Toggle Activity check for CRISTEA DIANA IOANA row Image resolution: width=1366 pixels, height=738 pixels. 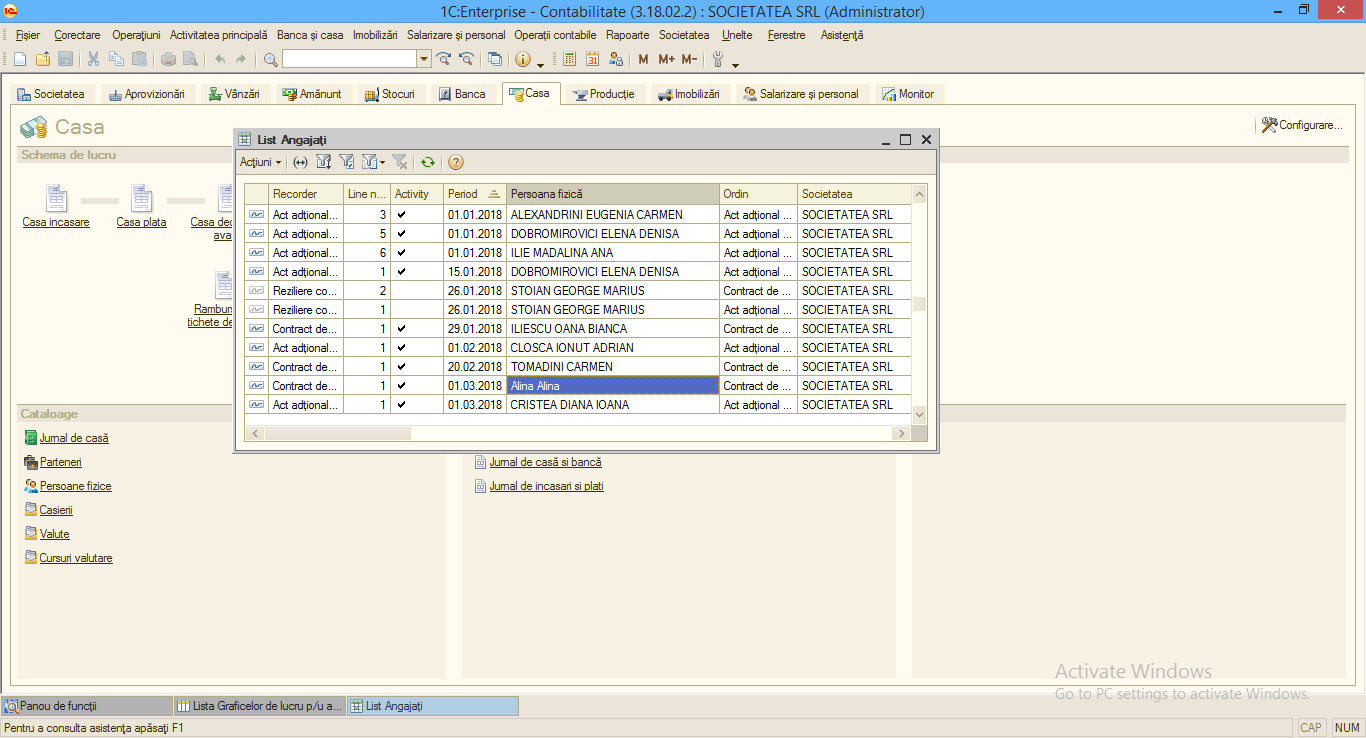tap(401, 405)
